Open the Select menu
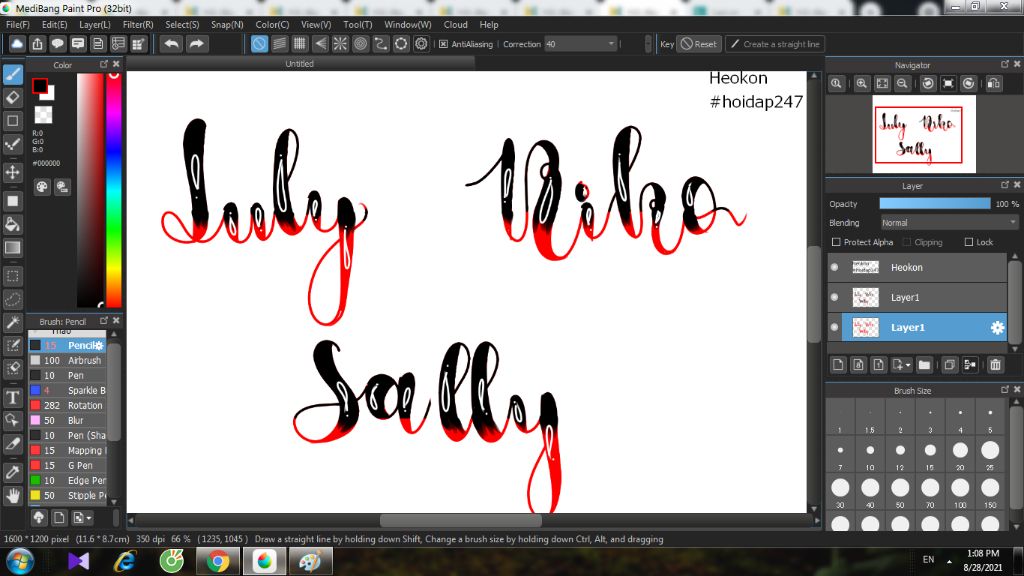Screen dimensions: 1024x576 coord(182,25)
